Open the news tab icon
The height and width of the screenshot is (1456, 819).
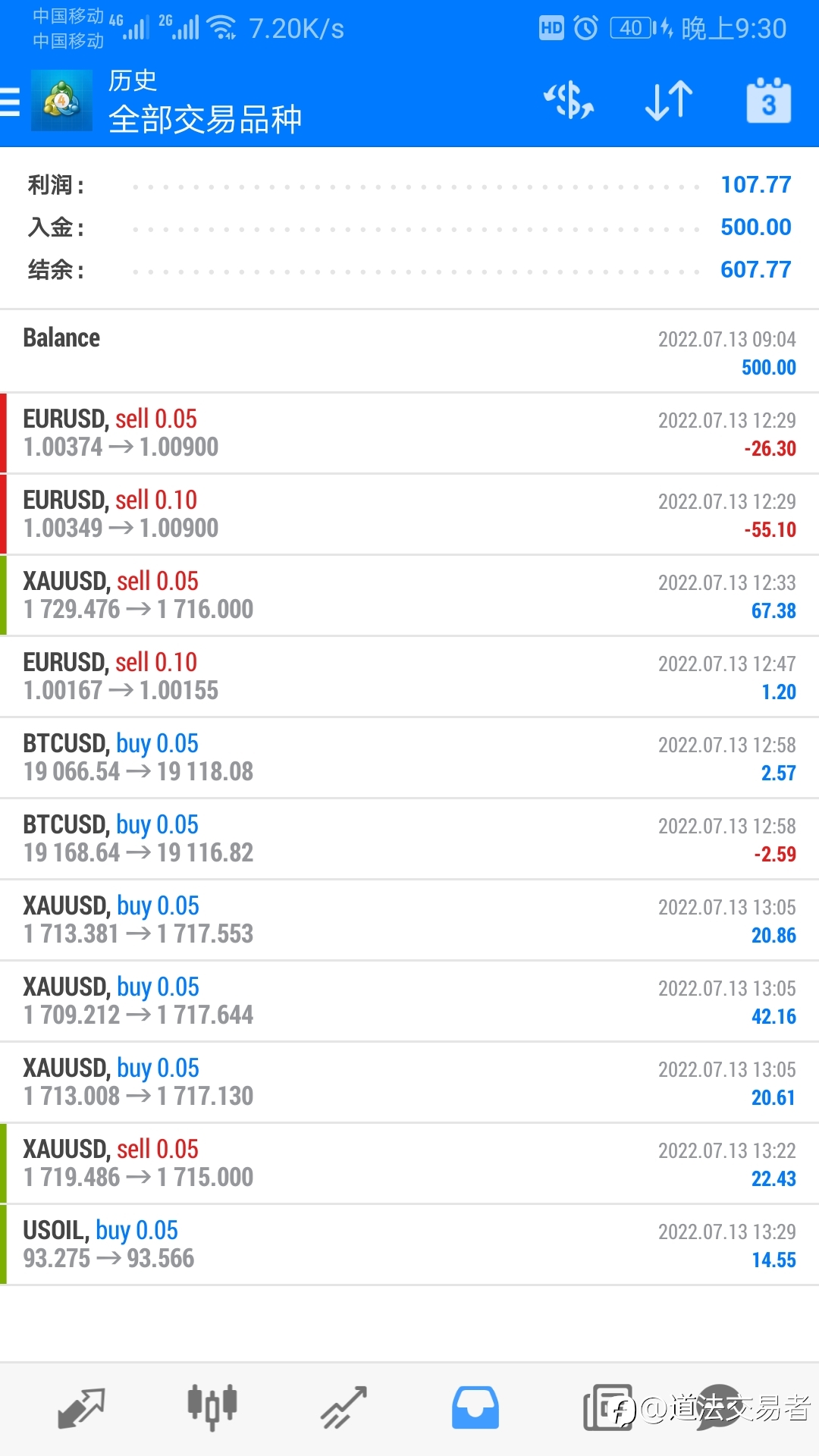(x=607, y=1408)
